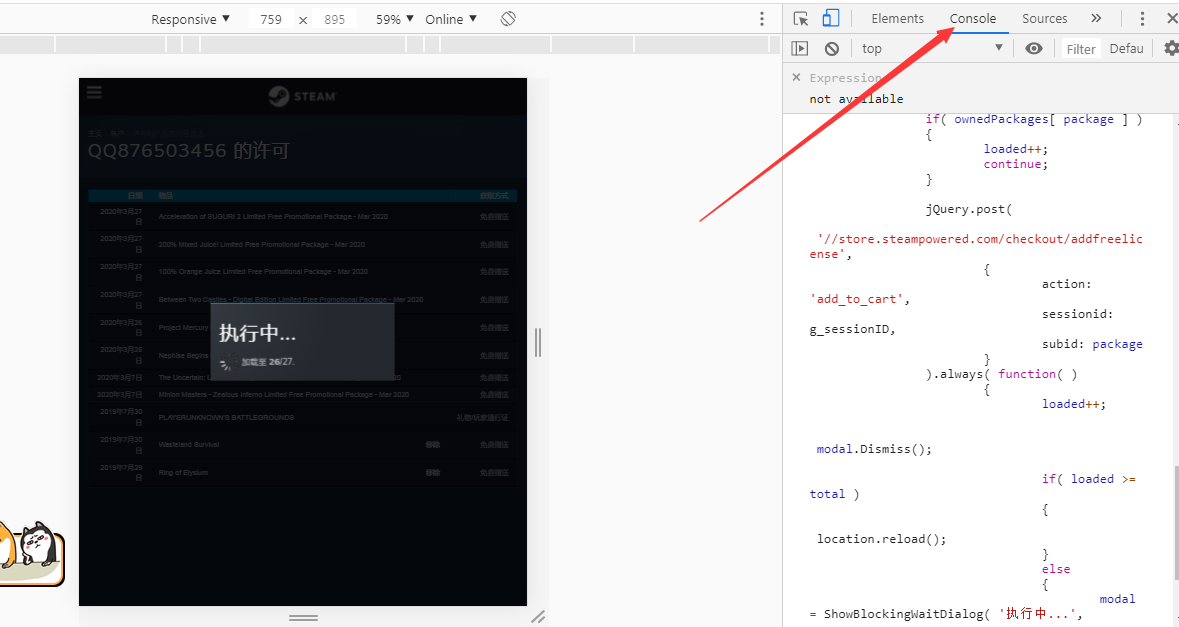Image resolution: width=1179 pixels, height=627 pixels.
Task: Remove the live expression X
Action: point(796,77)
